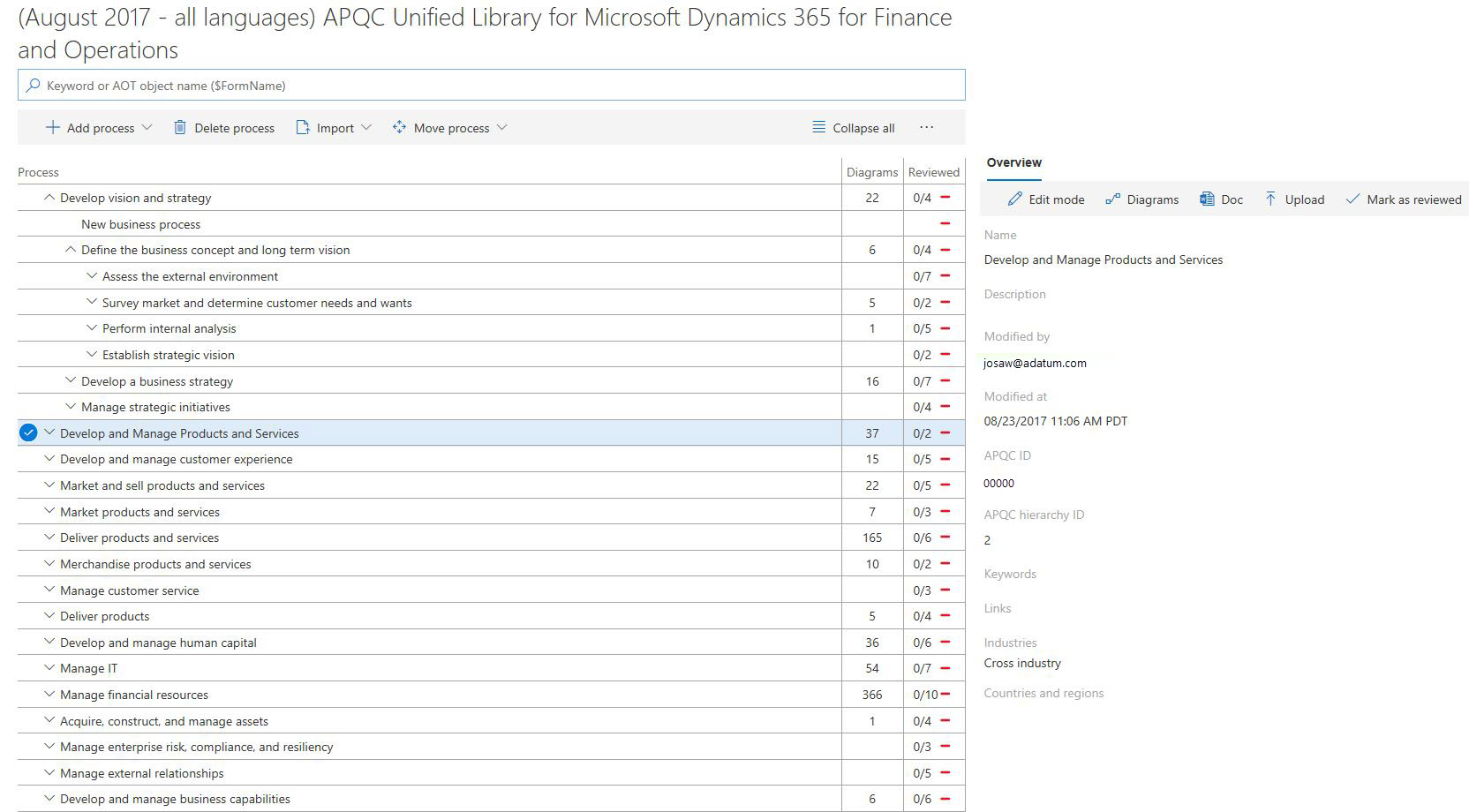The width and height of the screenshot is (1469, 812).
Task: Open the Diagrams icon in the Overview panel
Action: pyautogui.click(x=1113, y=199)
